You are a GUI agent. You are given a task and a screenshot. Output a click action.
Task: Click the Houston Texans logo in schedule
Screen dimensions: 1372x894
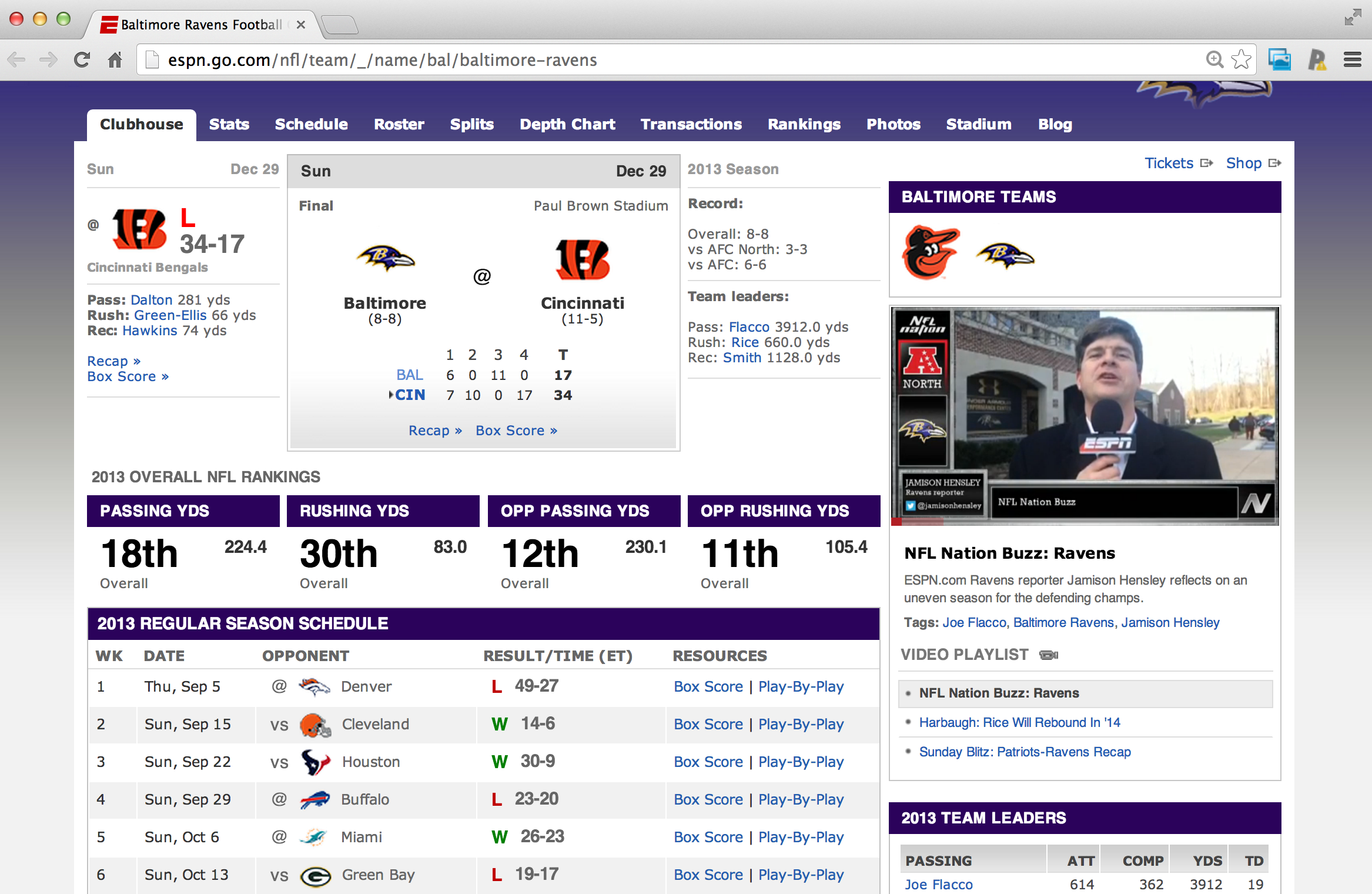[316, 762]
